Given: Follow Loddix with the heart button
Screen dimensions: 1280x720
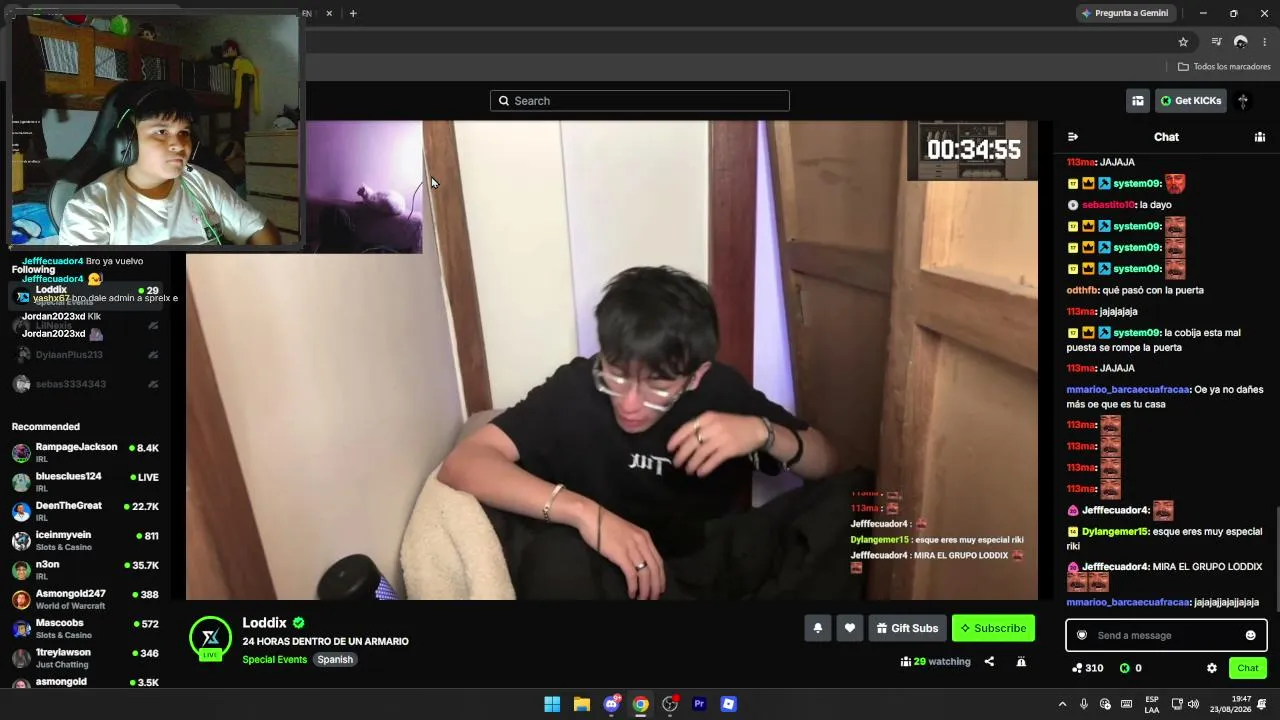Looking at the screenshot, I should [850, 628].
